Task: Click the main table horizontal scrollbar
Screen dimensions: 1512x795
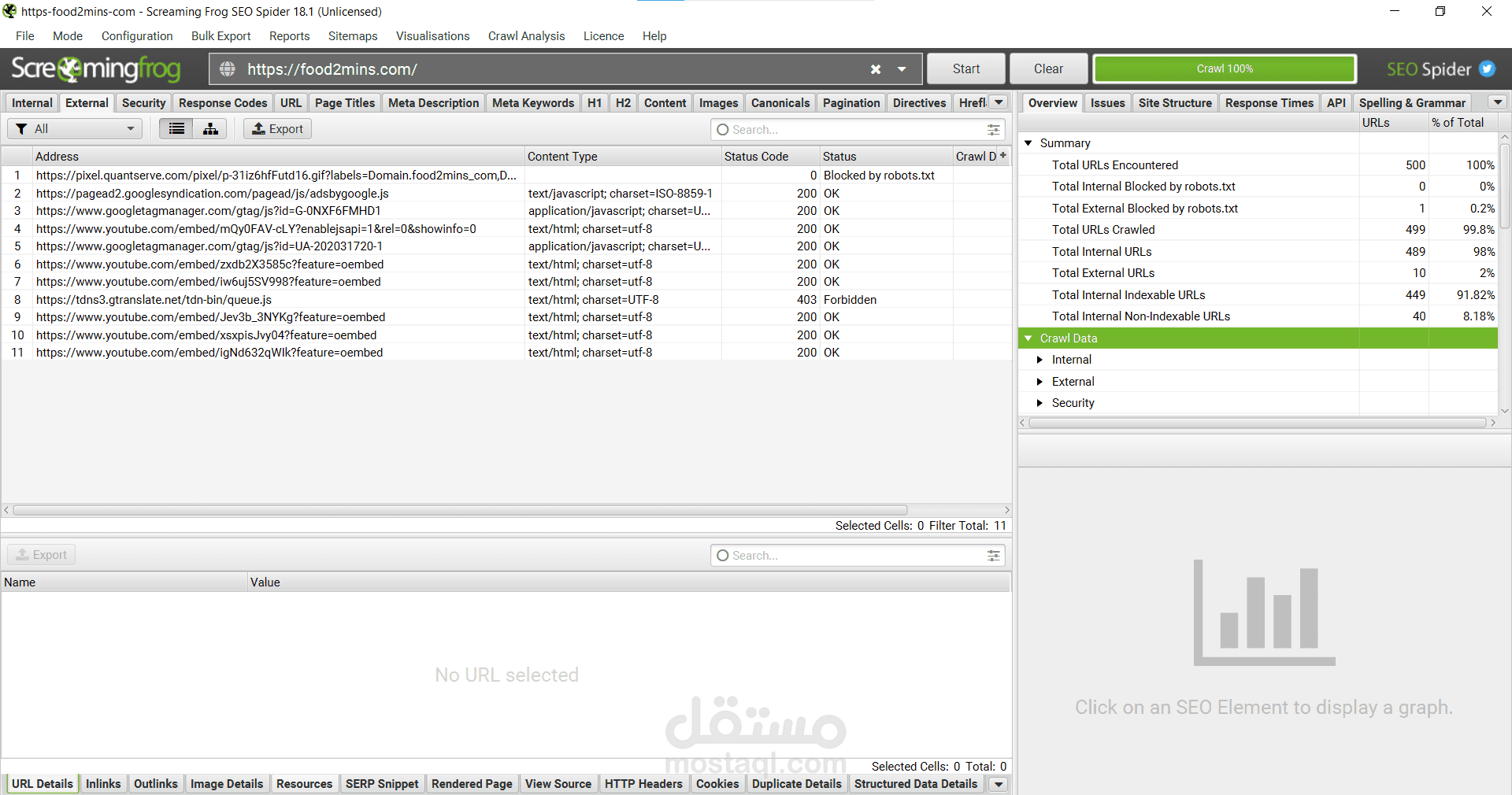Action: pos(461,510)
